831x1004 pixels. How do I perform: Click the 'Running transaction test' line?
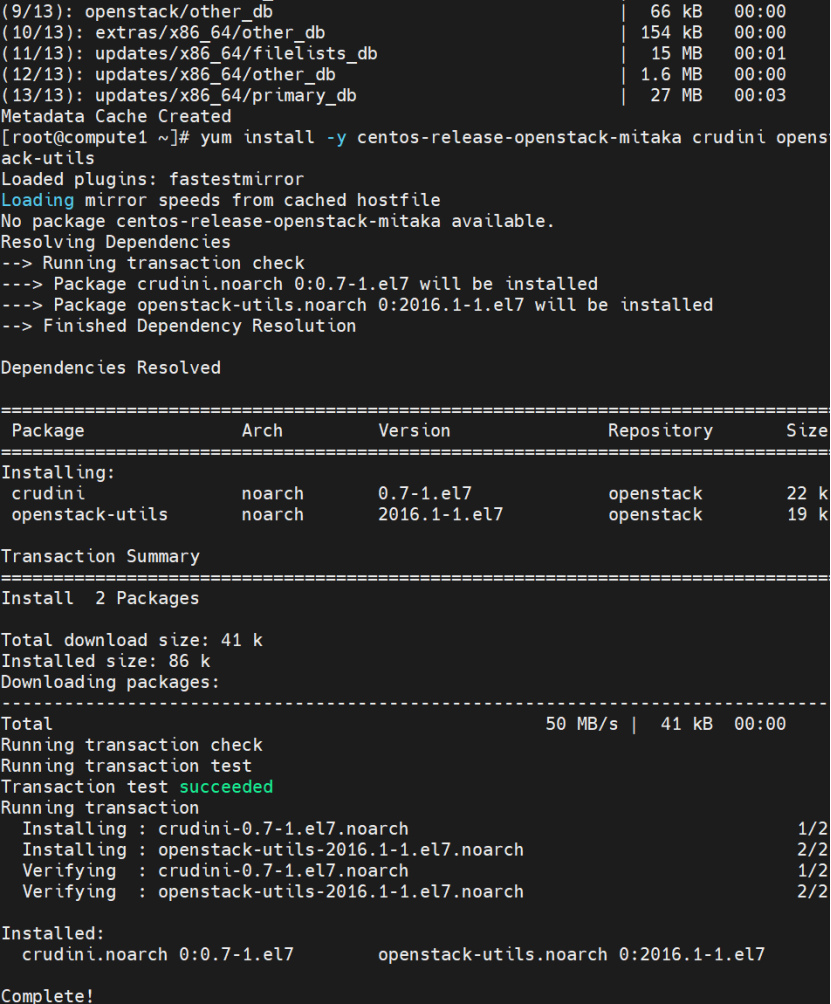[126, 766]
